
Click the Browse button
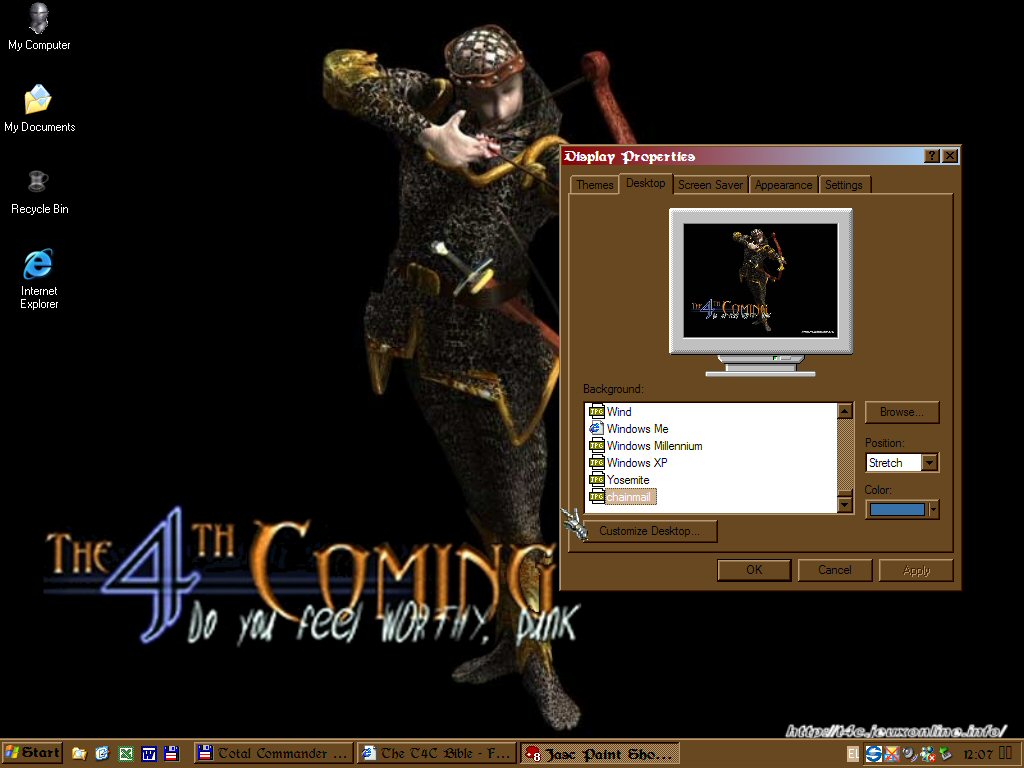click(902, 412)
